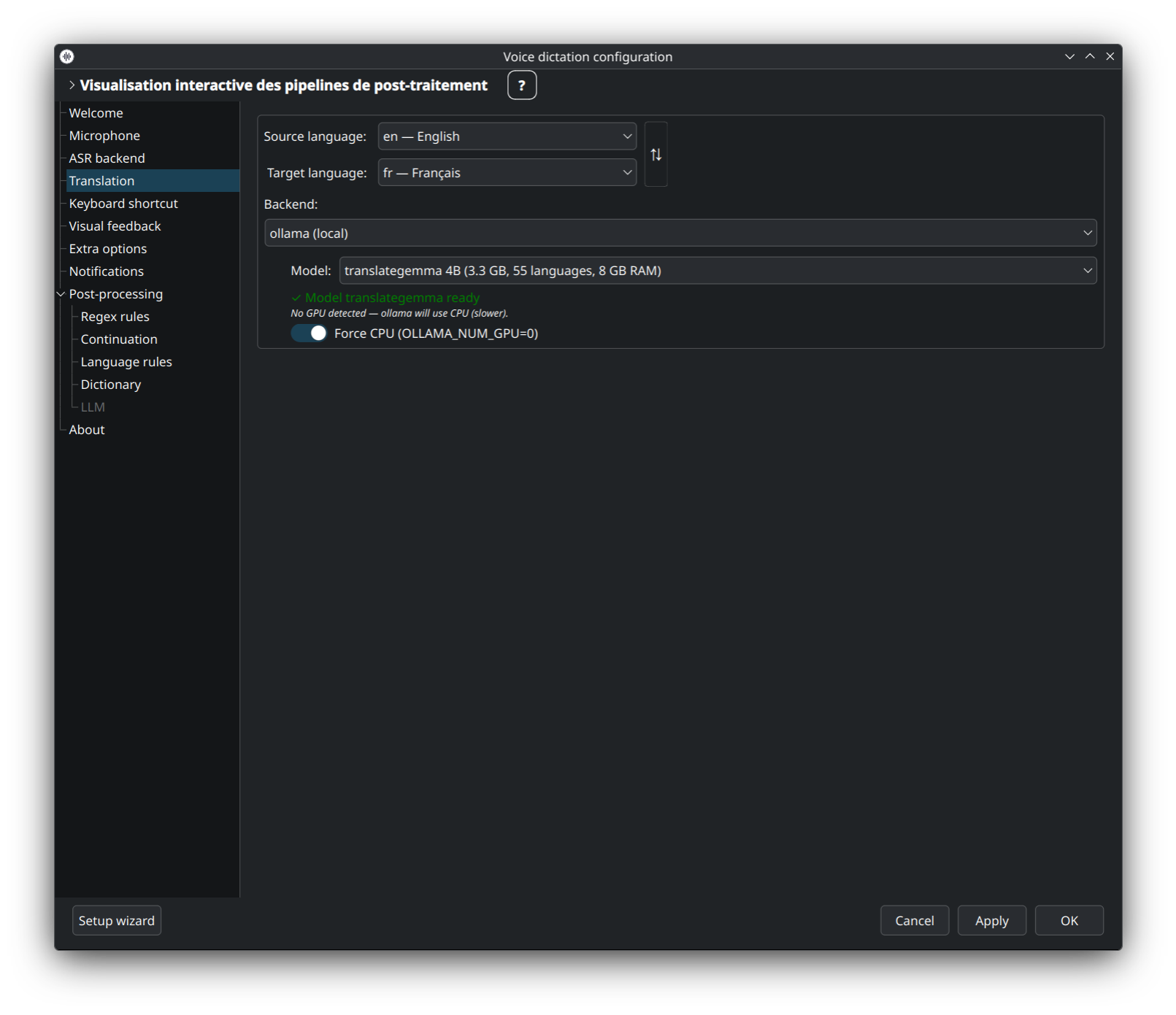Open the Backend ollama dropdown
Image resolution: width=1176 pixels, height=1015 pixels.
(x=680, y=233)
